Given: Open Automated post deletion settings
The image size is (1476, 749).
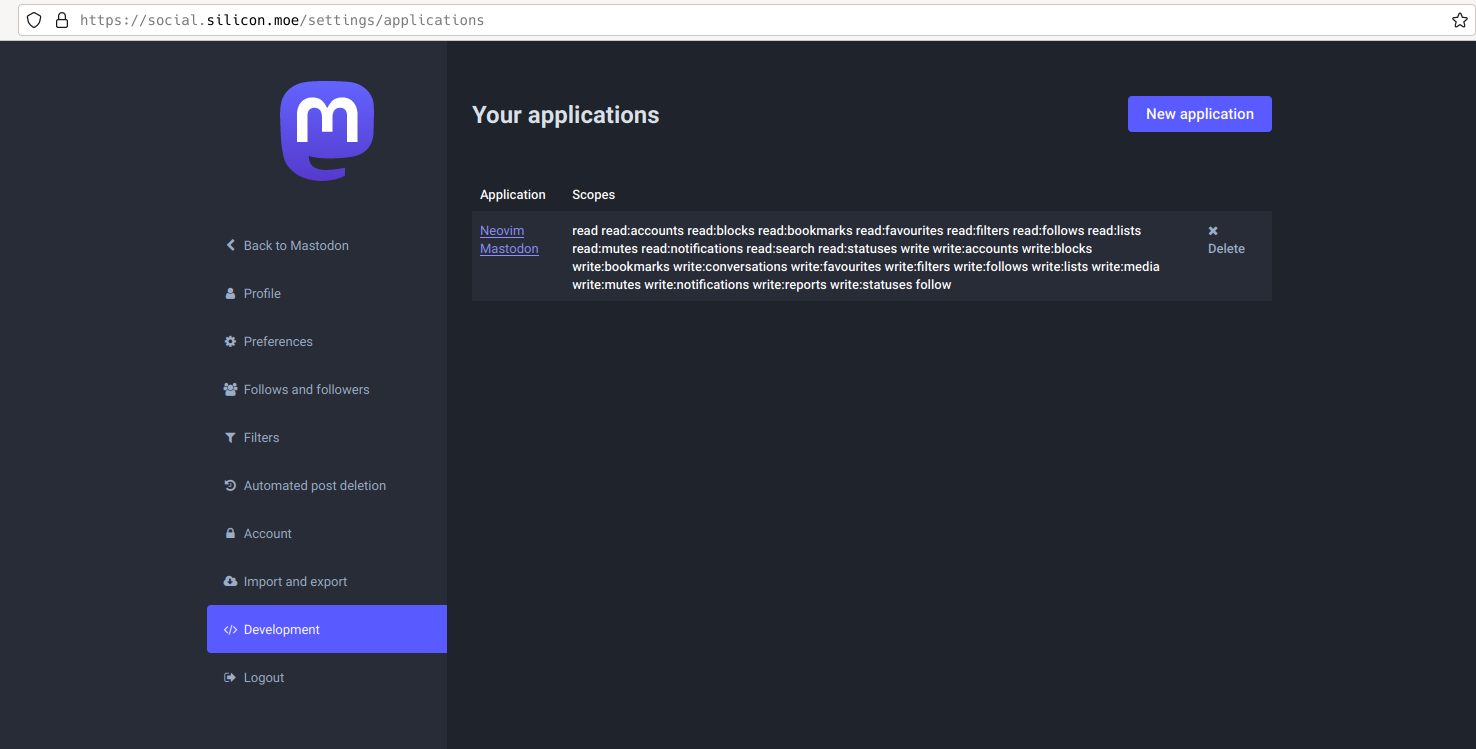Looking at the screenshot, I should (327, 485).
